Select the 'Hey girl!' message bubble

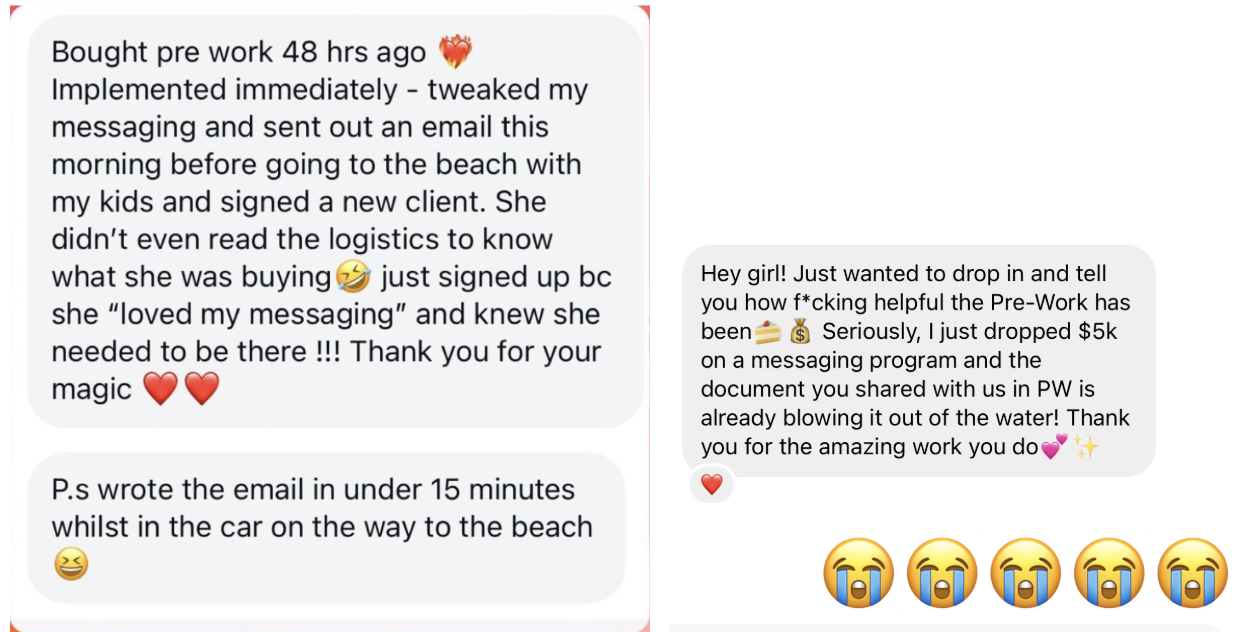coord(919,360)
